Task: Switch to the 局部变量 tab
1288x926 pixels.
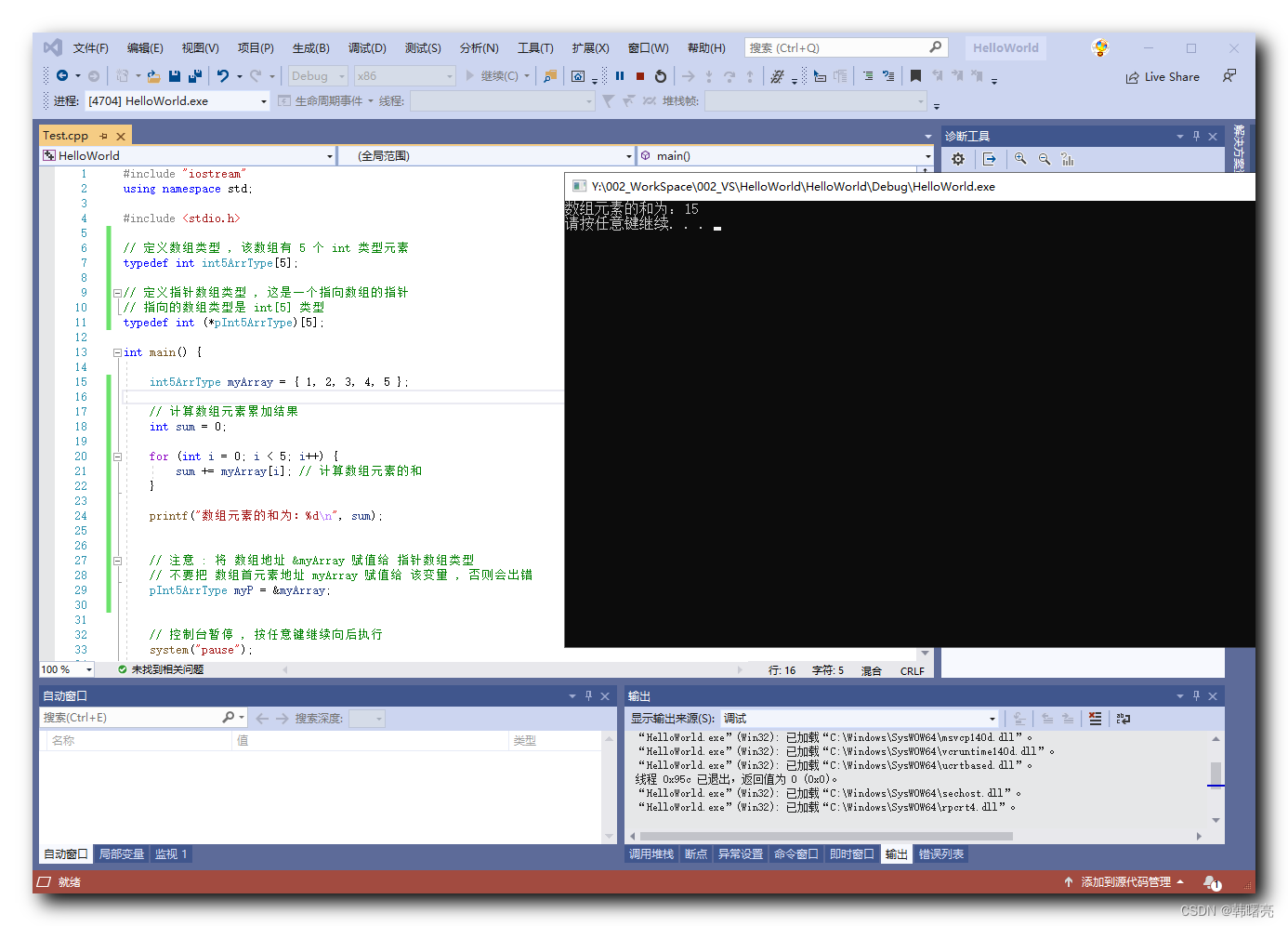Action: (122, 853)
